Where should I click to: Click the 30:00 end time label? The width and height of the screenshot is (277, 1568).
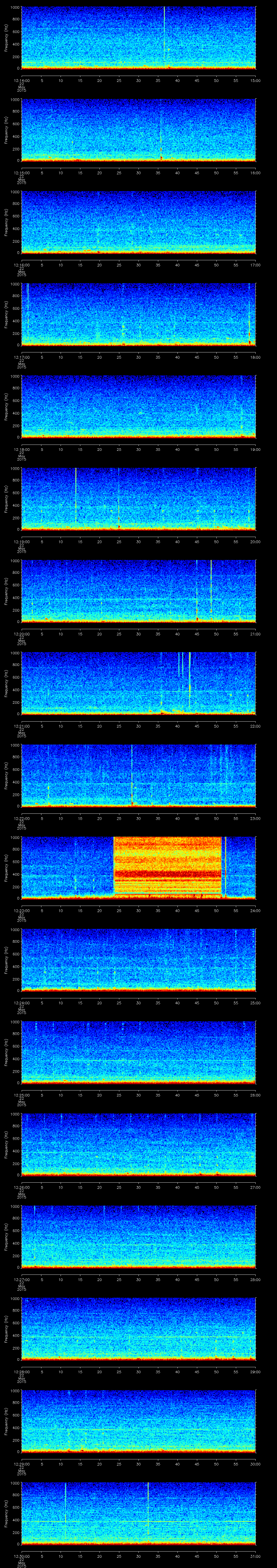click(255, 1463)
